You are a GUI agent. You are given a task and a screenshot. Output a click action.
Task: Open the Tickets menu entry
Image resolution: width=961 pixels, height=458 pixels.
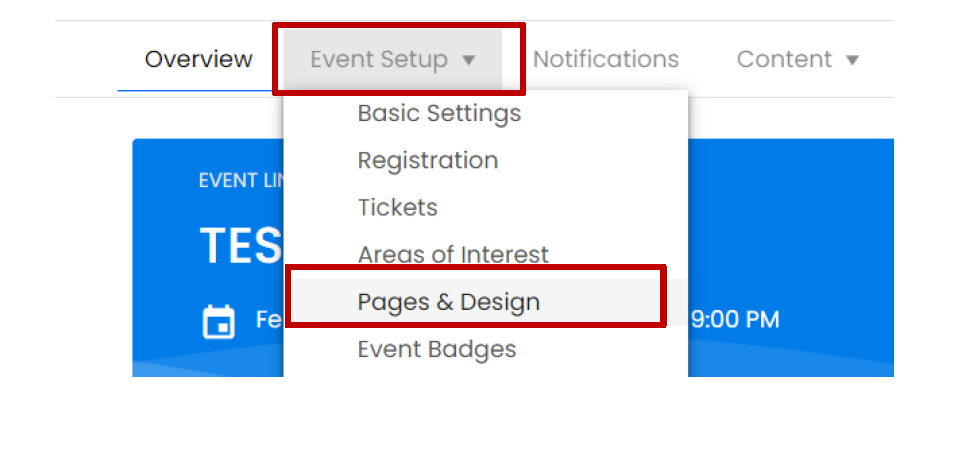pos(397,207)
